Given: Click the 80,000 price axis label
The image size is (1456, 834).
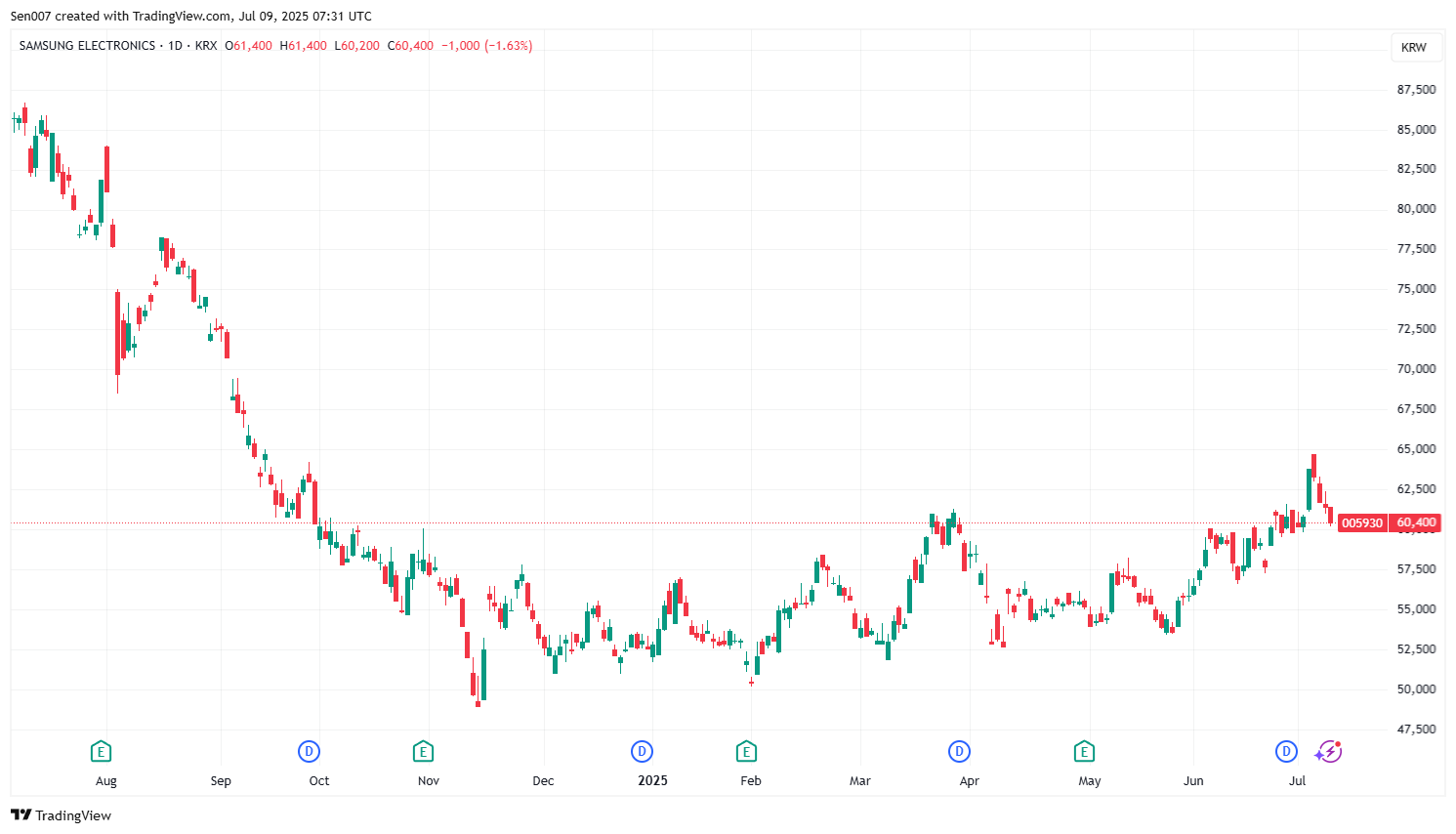Looking at the screenshot, I should 1416,208.
